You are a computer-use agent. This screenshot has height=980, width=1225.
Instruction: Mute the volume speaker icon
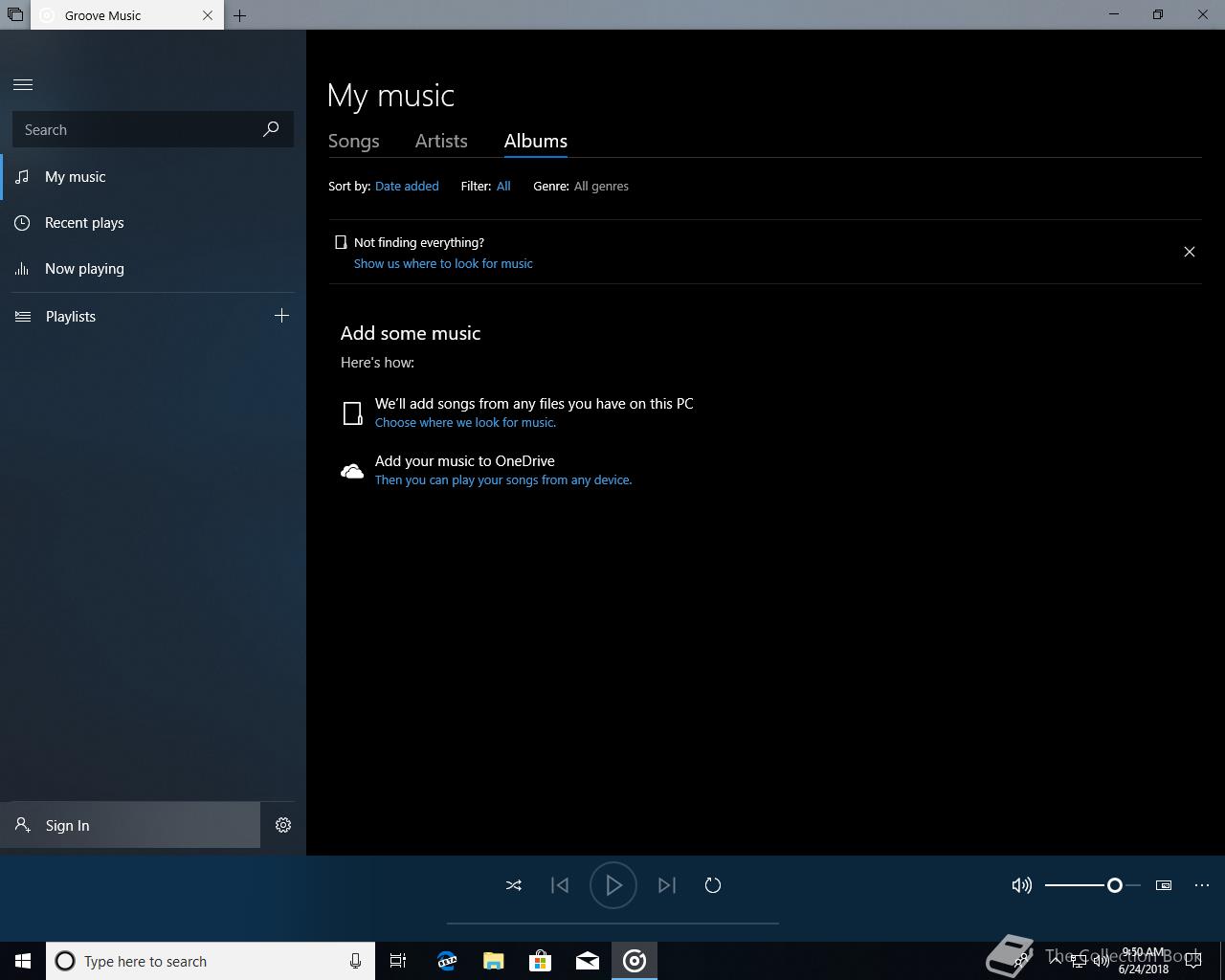coord(1022,885)
